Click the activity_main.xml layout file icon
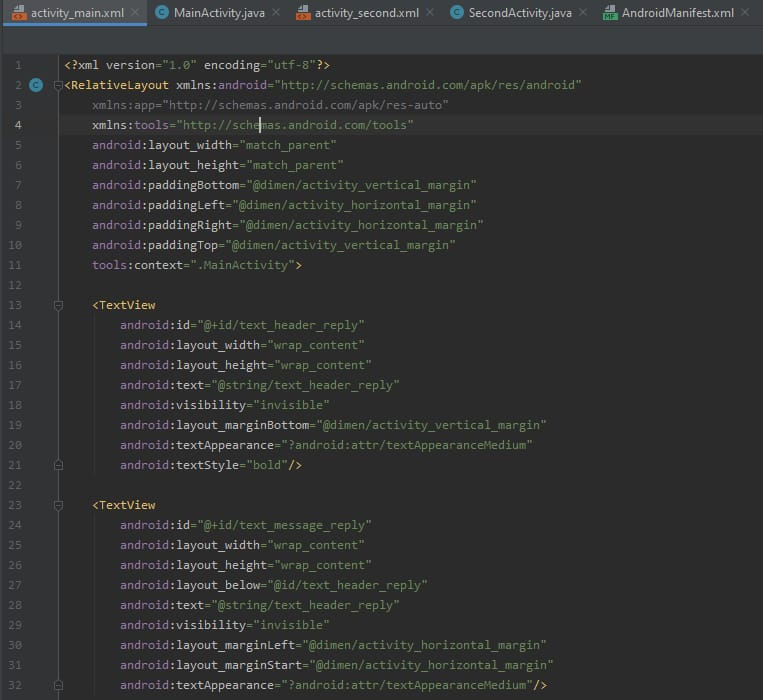The image size is (763, 700). click(19, 12)
